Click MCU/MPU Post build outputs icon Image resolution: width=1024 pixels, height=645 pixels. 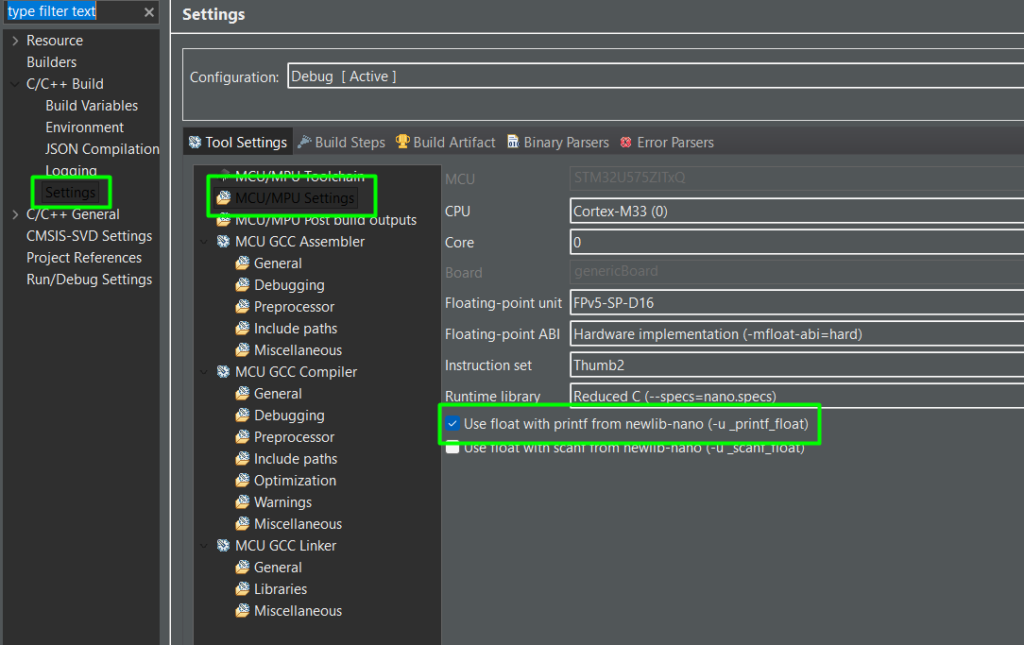pyautogui.click(x=223, y=220)
